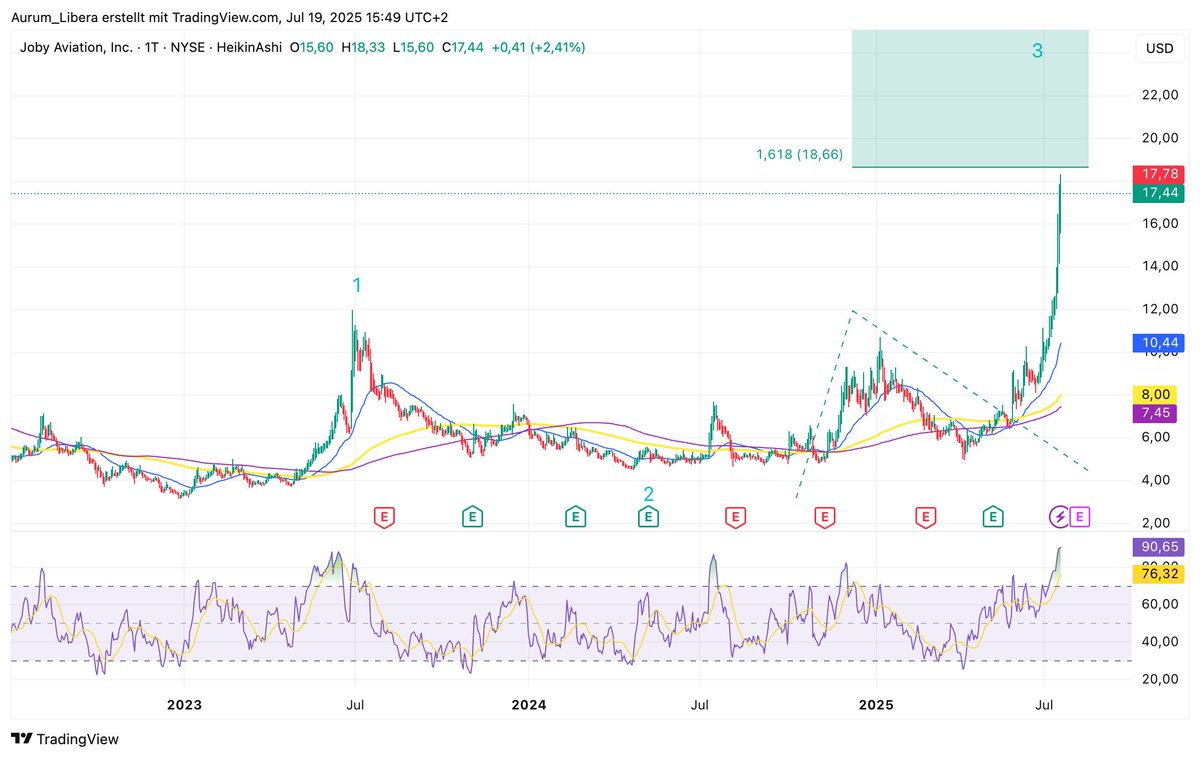Open green earnings marker beneath wave label 2
Image resolution: width=1200 pixels, height=758 pixels.
pyautogui.click(x=649, y=517)
